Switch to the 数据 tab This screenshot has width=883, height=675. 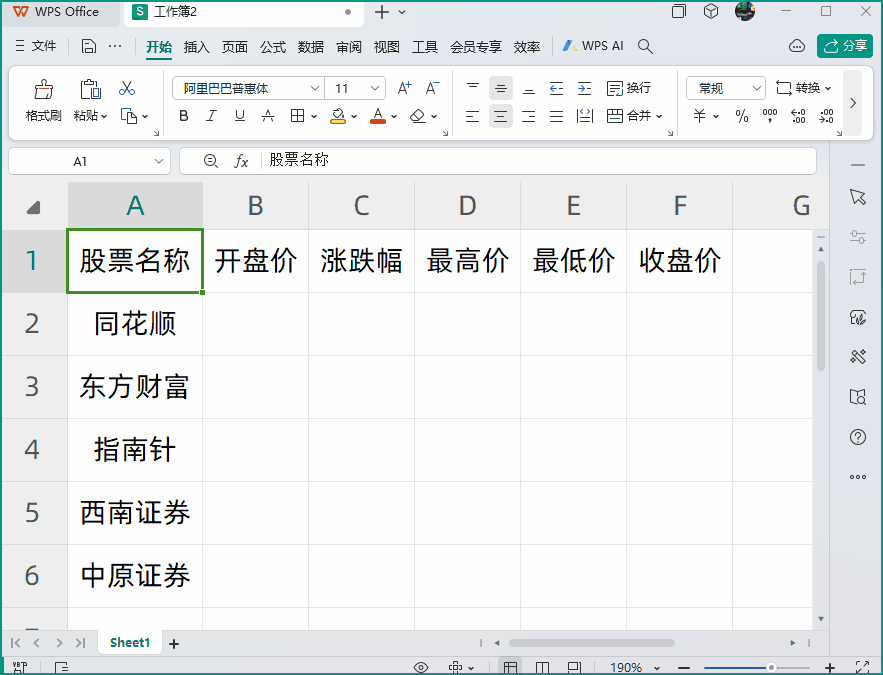[311, 47]
